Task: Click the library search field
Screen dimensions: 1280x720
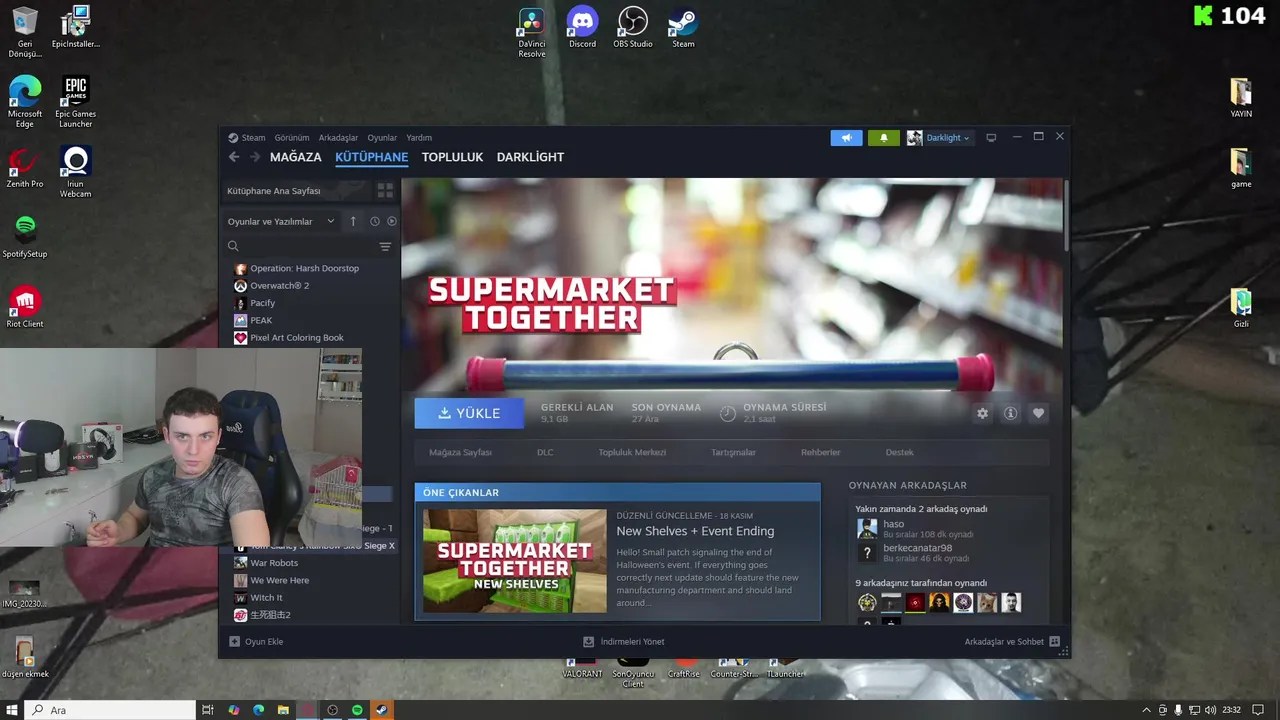Action: [300, 246]
